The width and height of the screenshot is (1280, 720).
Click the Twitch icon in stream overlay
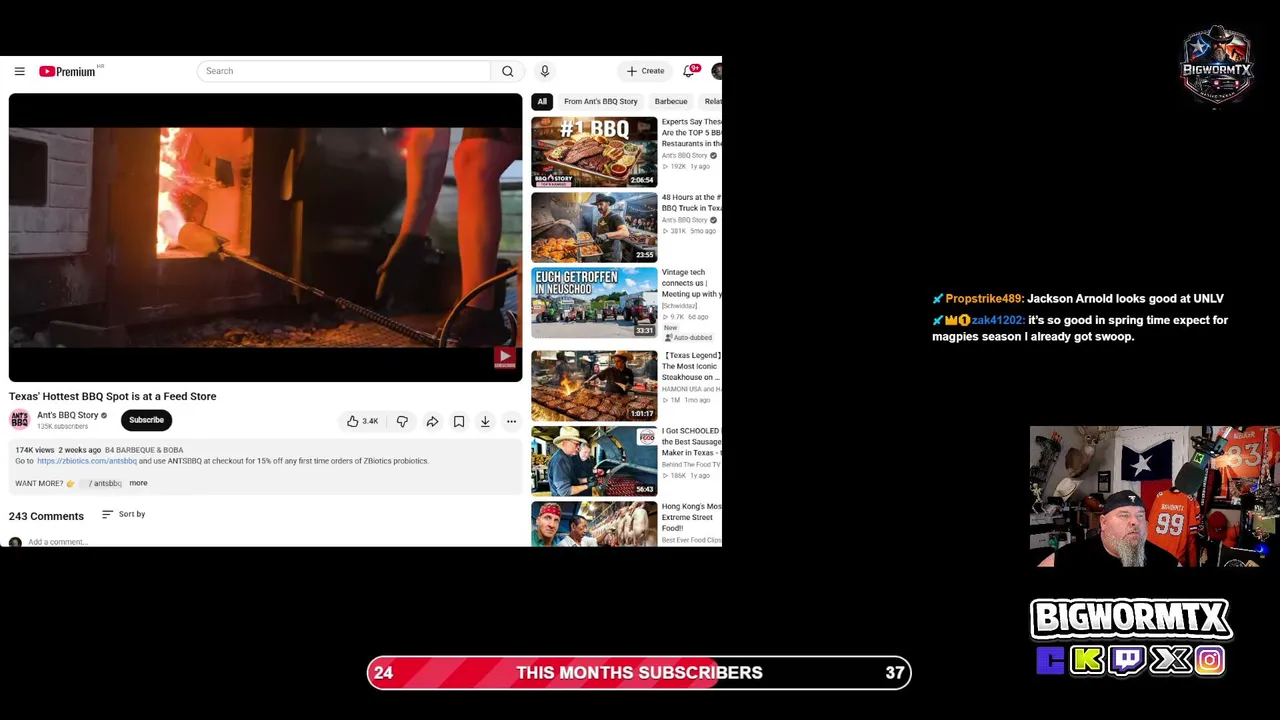click(1128, 660)
